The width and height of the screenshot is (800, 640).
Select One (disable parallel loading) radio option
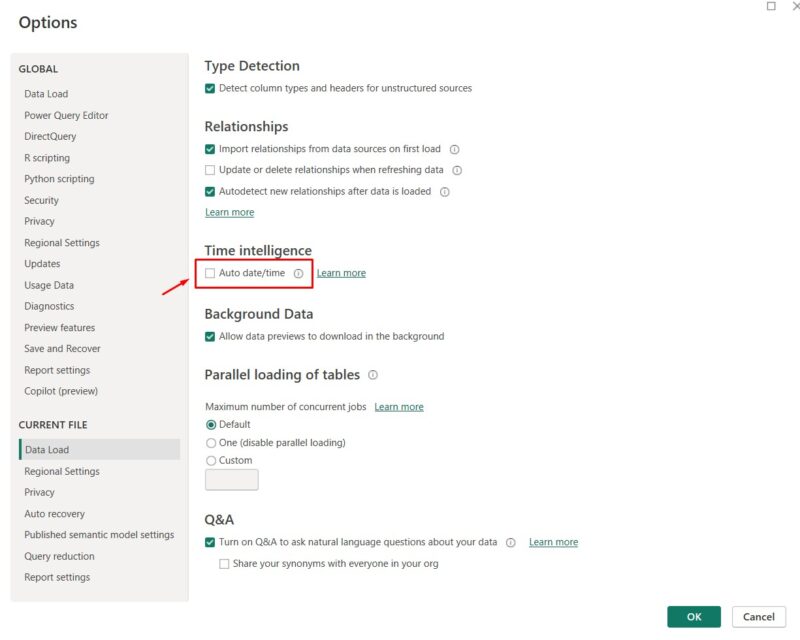tap(211, 442)
